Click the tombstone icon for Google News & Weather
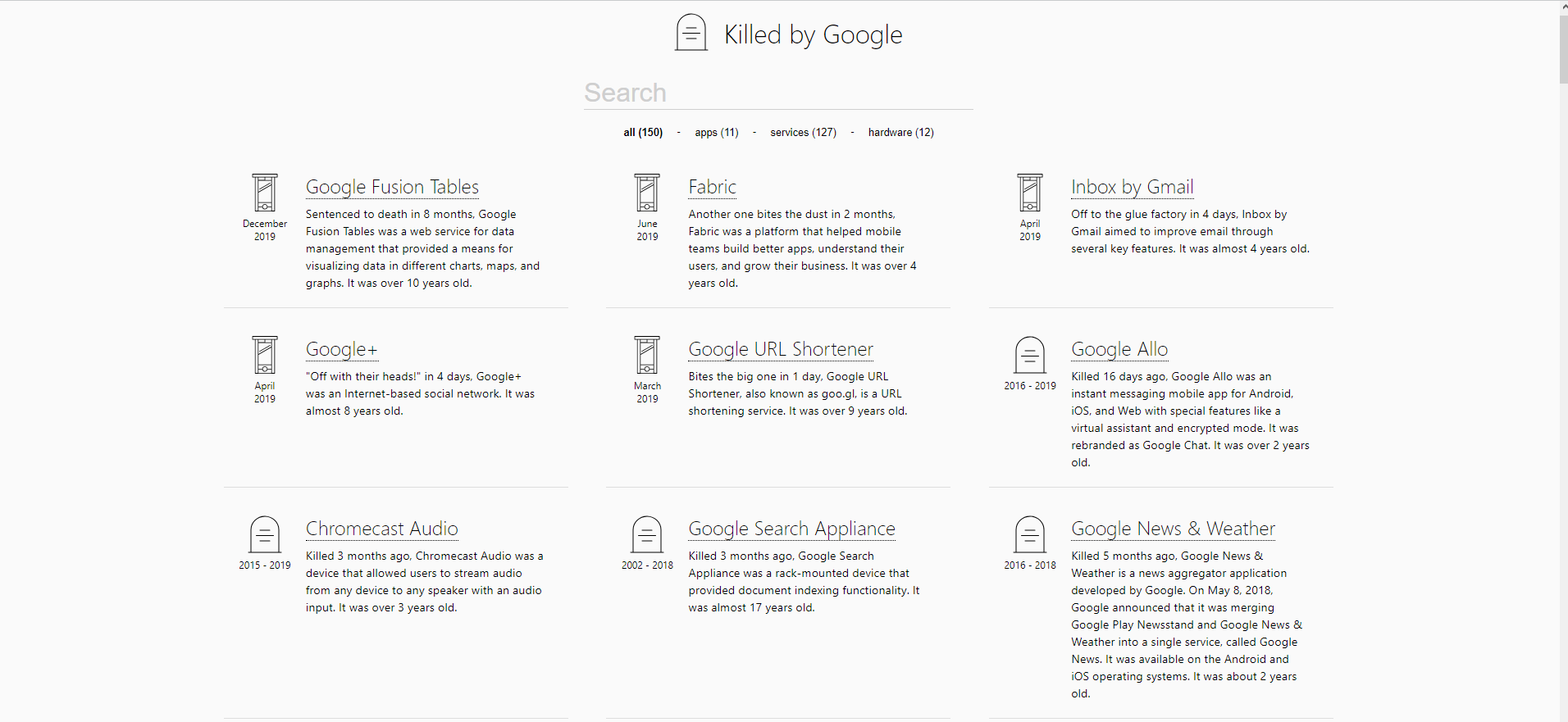The height and width of the screenshot is (722, 1568). coord(1030,534)
